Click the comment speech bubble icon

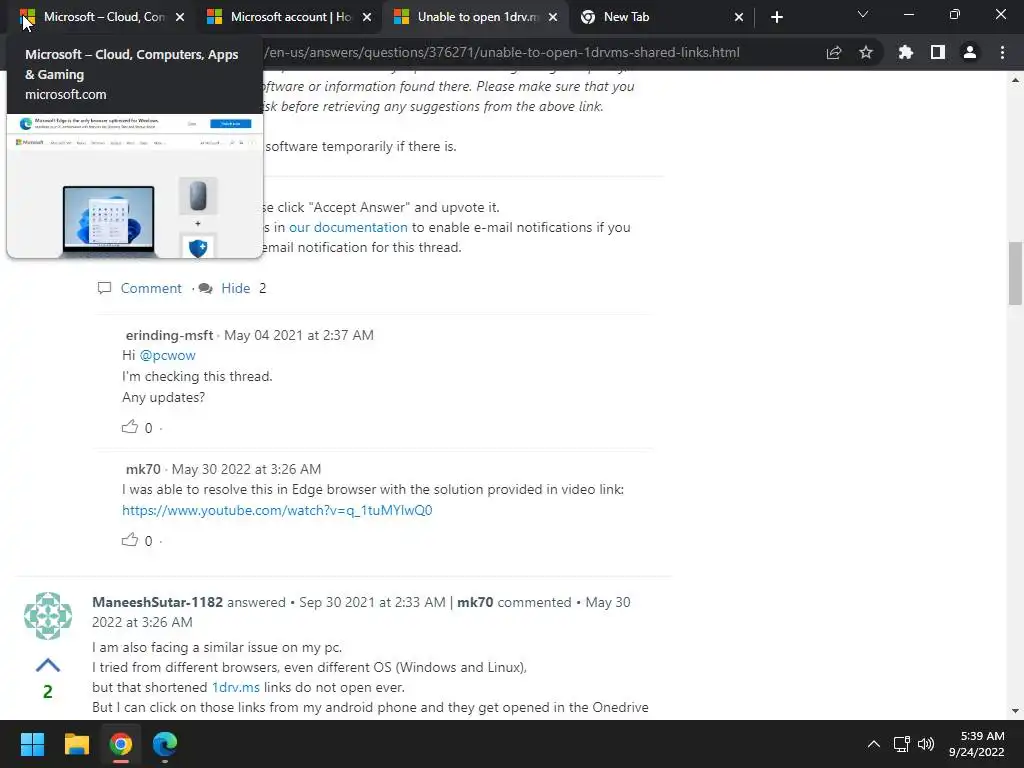(x=104, y=288)
